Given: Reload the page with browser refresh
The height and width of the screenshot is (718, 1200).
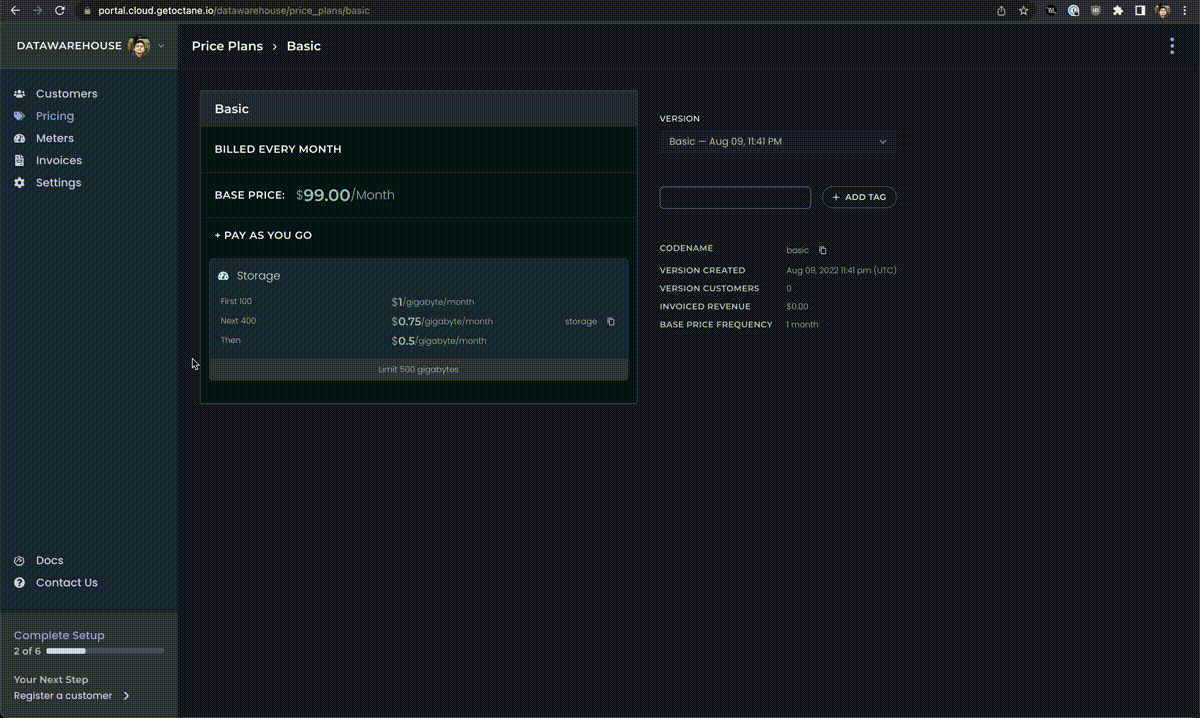Looking at the screenshot, I should tap(60, 10).
